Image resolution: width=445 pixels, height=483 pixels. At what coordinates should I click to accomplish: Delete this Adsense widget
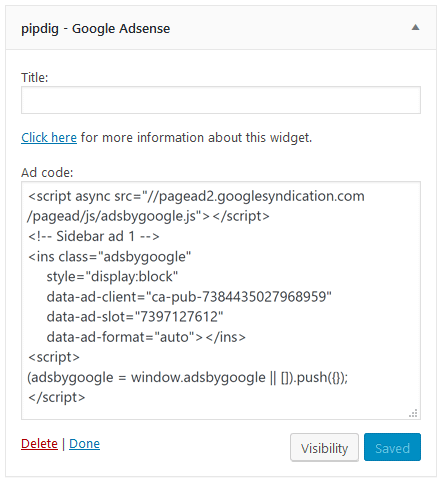39,444
